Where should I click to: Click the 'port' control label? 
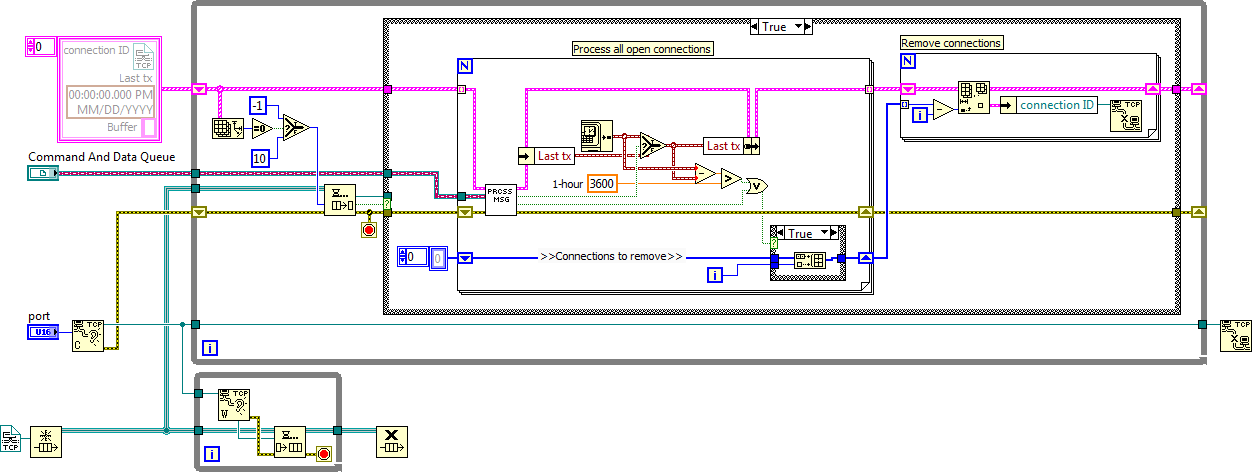click(x=38, y=316)
